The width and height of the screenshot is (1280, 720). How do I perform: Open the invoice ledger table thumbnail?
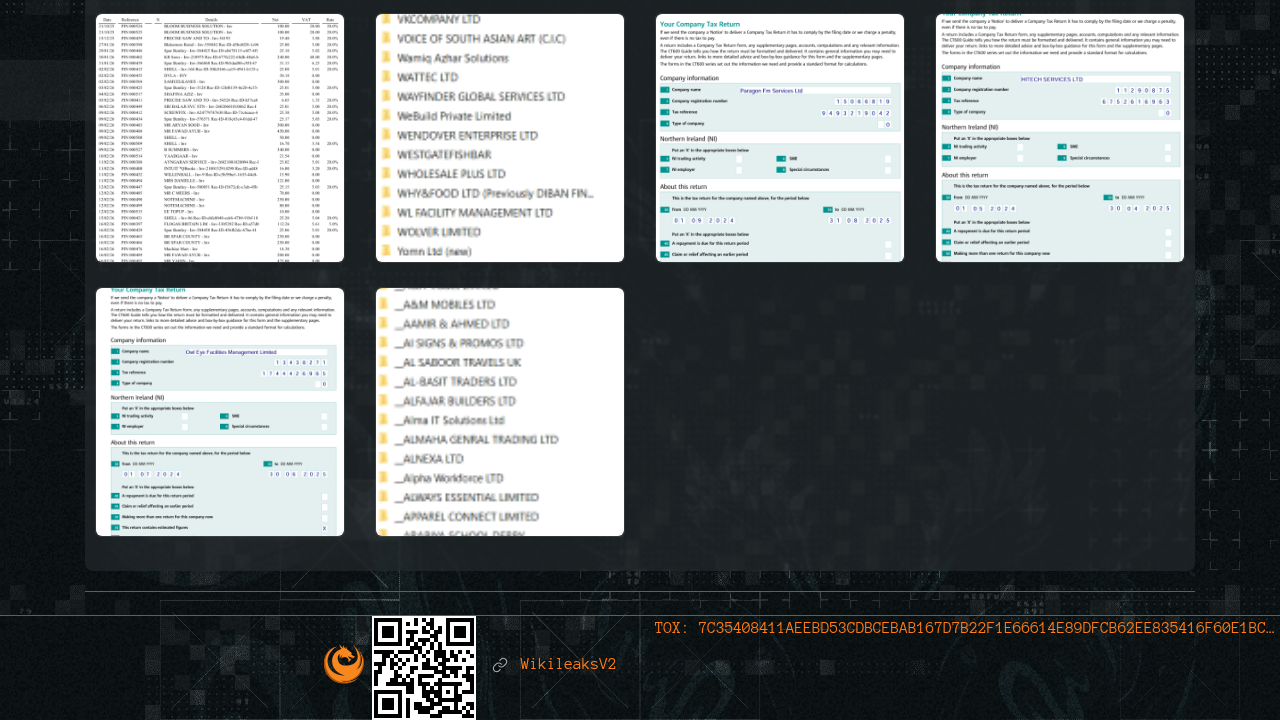220,138
